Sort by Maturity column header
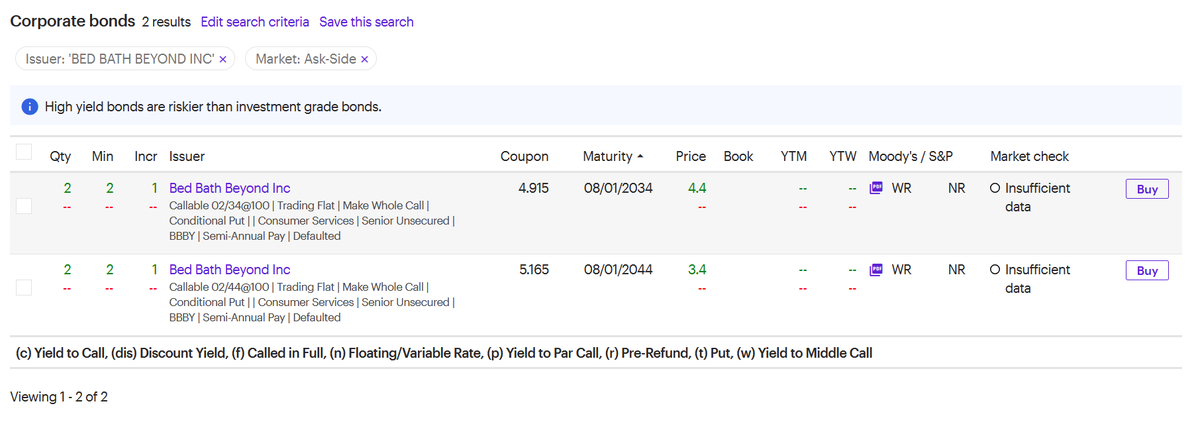Image resolution: width=1200 pixels, height=422 pixels. coord(613,156)
